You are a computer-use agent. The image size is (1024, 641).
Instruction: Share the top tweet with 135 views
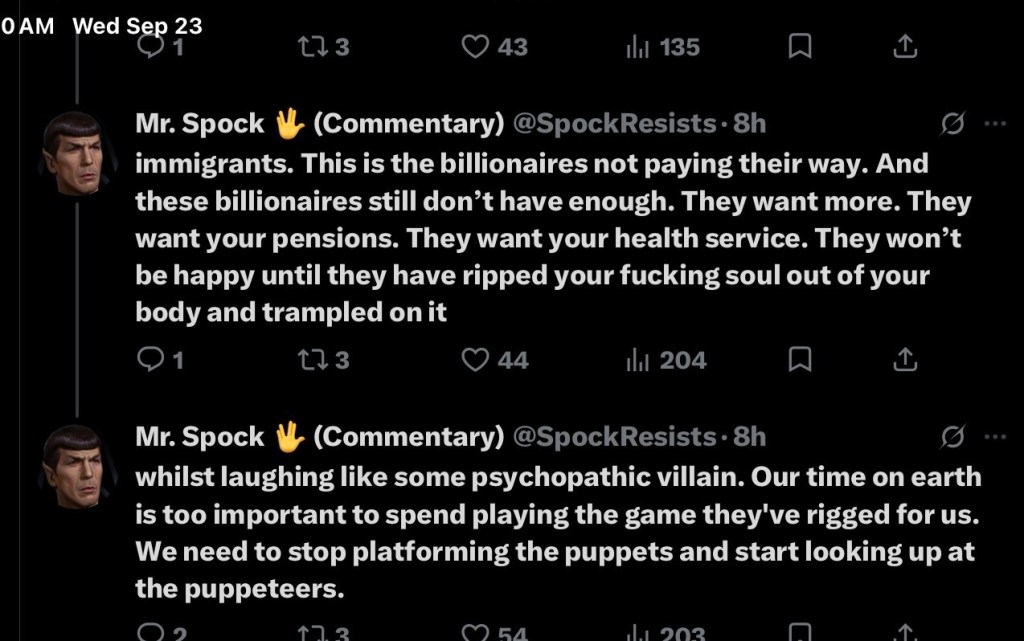[905, 46]
